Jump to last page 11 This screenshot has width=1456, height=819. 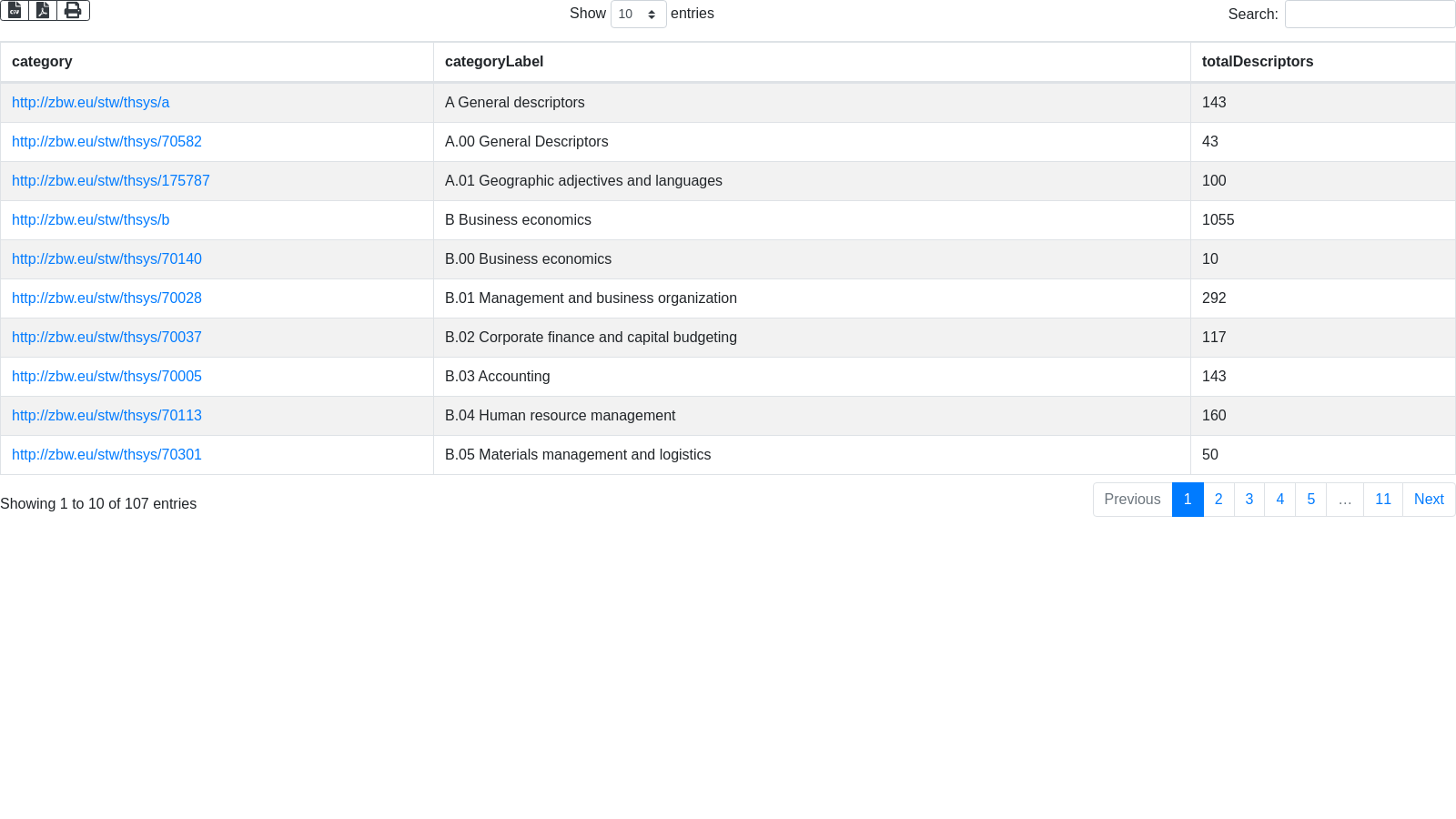1382,500
